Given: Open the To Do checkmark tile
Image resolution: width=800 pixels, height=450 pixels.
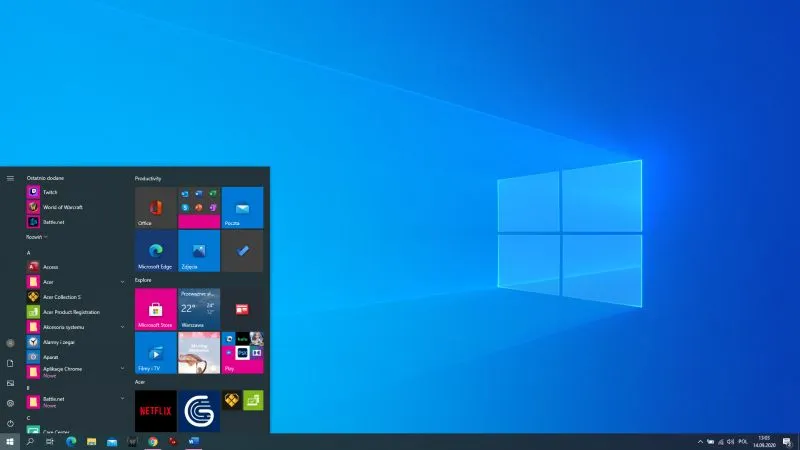Looking at the screenshot, I should click(x=242, y=251).
